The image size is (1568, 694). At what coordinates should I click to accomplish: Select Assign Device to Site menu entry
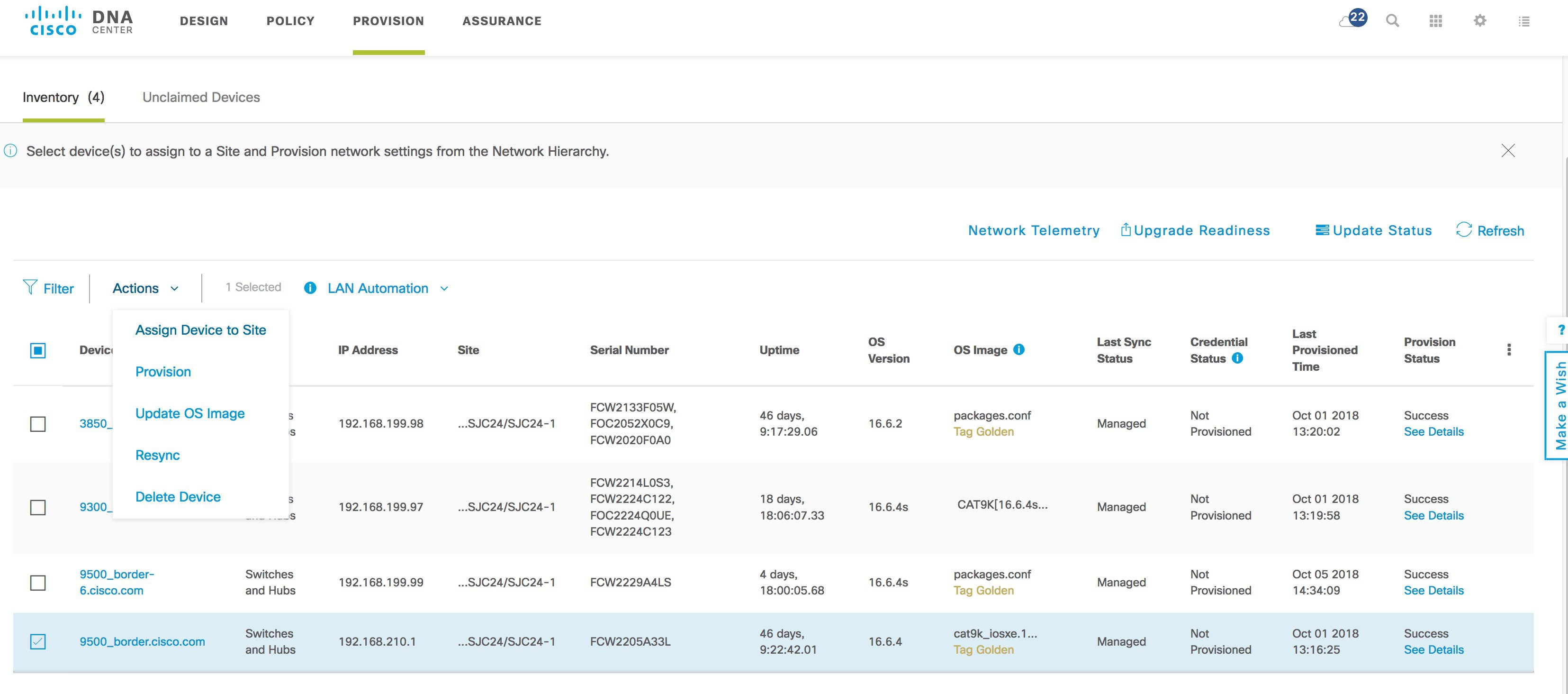tap(201, 329)
